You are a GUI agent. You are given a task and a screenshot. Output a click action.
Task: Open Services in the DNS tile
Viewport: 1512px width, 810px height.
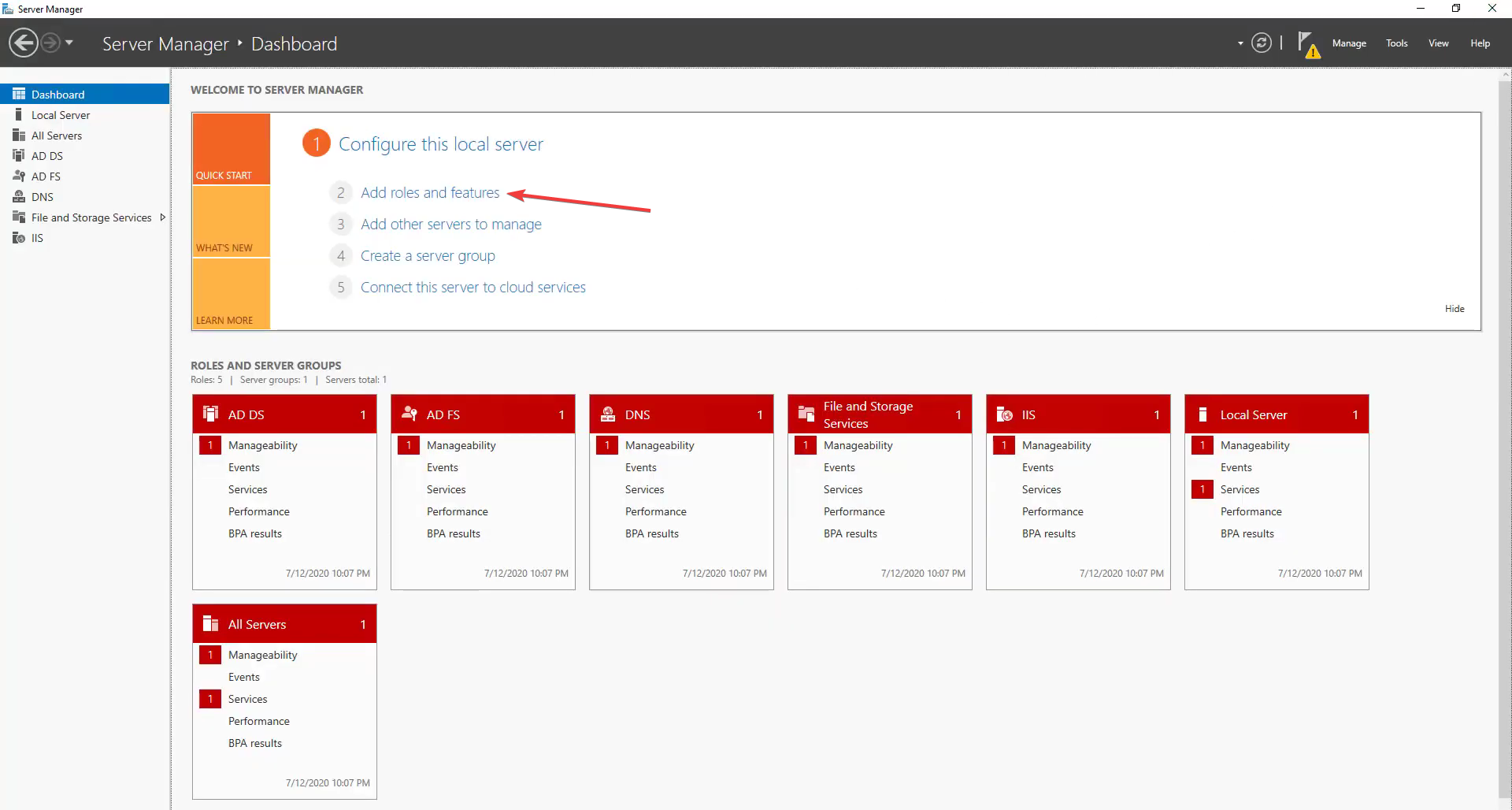click(x=645, y=489)
